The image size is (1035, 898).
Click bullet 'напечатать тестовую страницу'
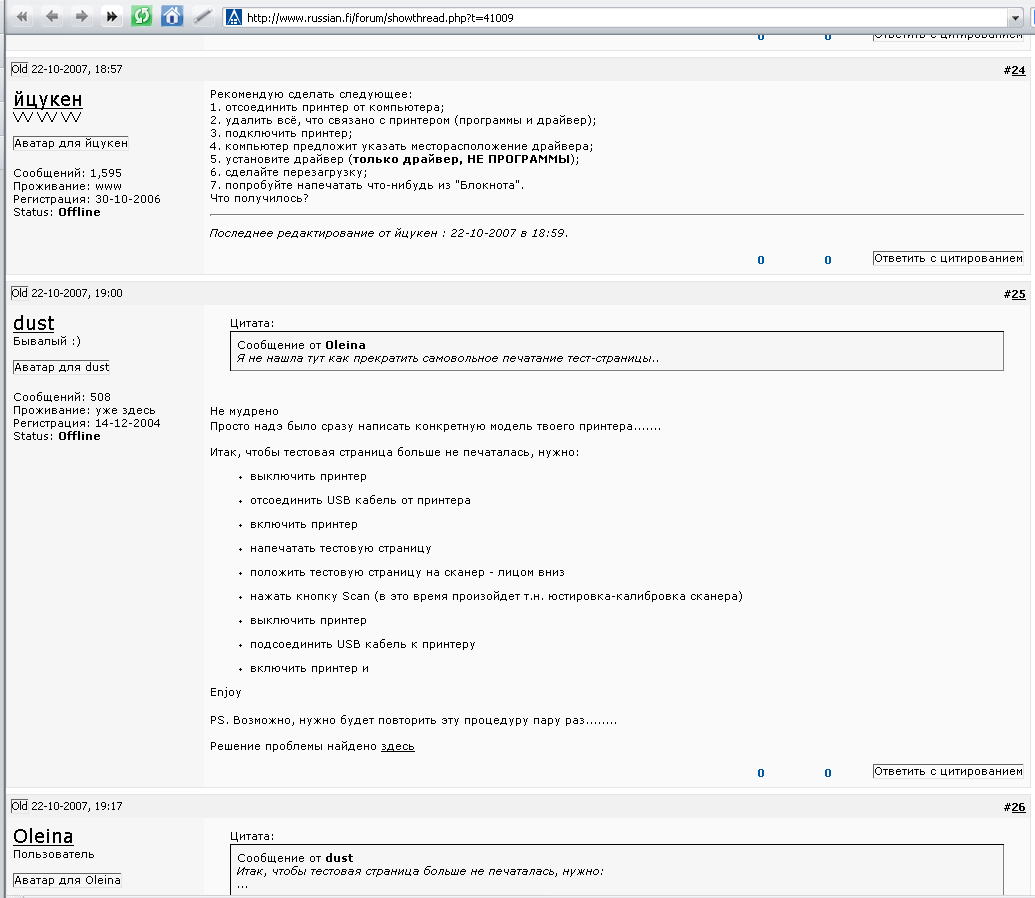pyautogui.click(x=341, y=548)
